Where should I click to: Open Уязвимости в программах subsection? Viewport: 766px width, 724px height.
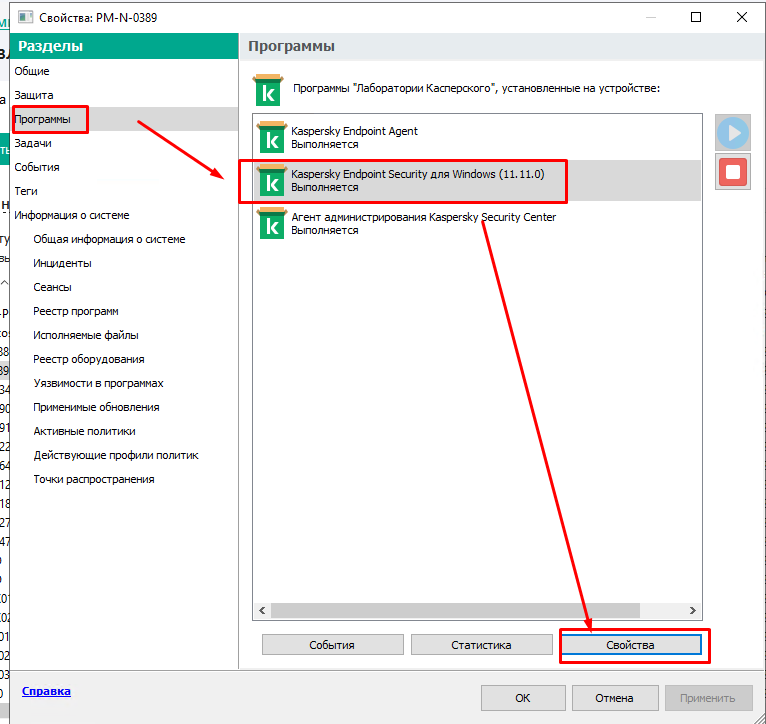tap(98, 383)
